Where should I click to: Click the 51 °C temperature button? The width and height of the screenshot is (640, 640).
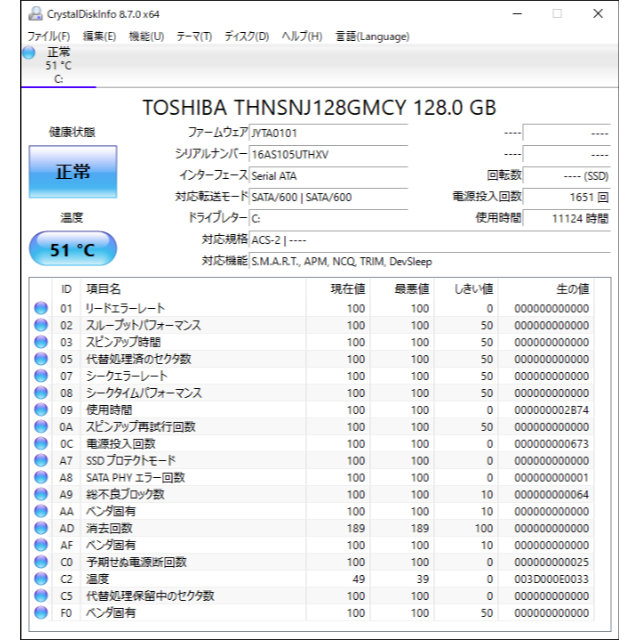[x=73, y=249]
